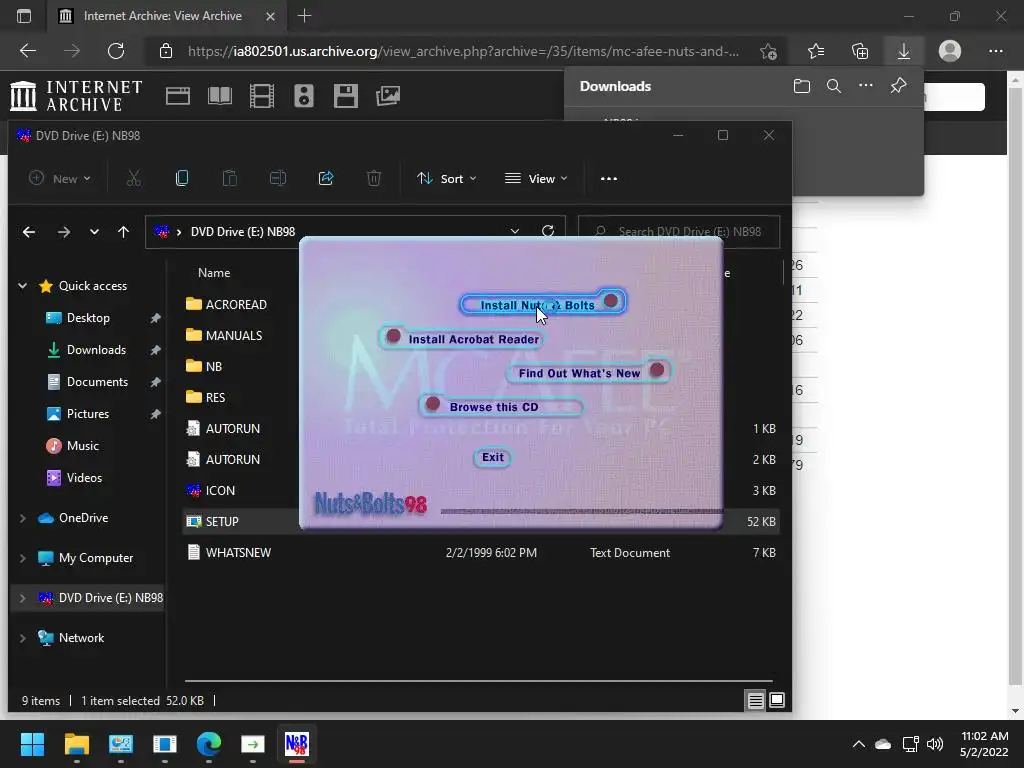Open Internet Archive web section icon
The height and width of the screenshot is (768, 1024).
tap(178, 96)
